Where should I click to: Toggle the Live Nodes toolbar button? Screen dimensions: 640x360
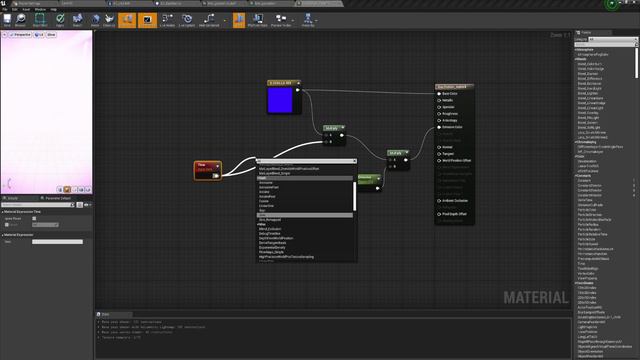pyautogui.click(x=167, y=20)
